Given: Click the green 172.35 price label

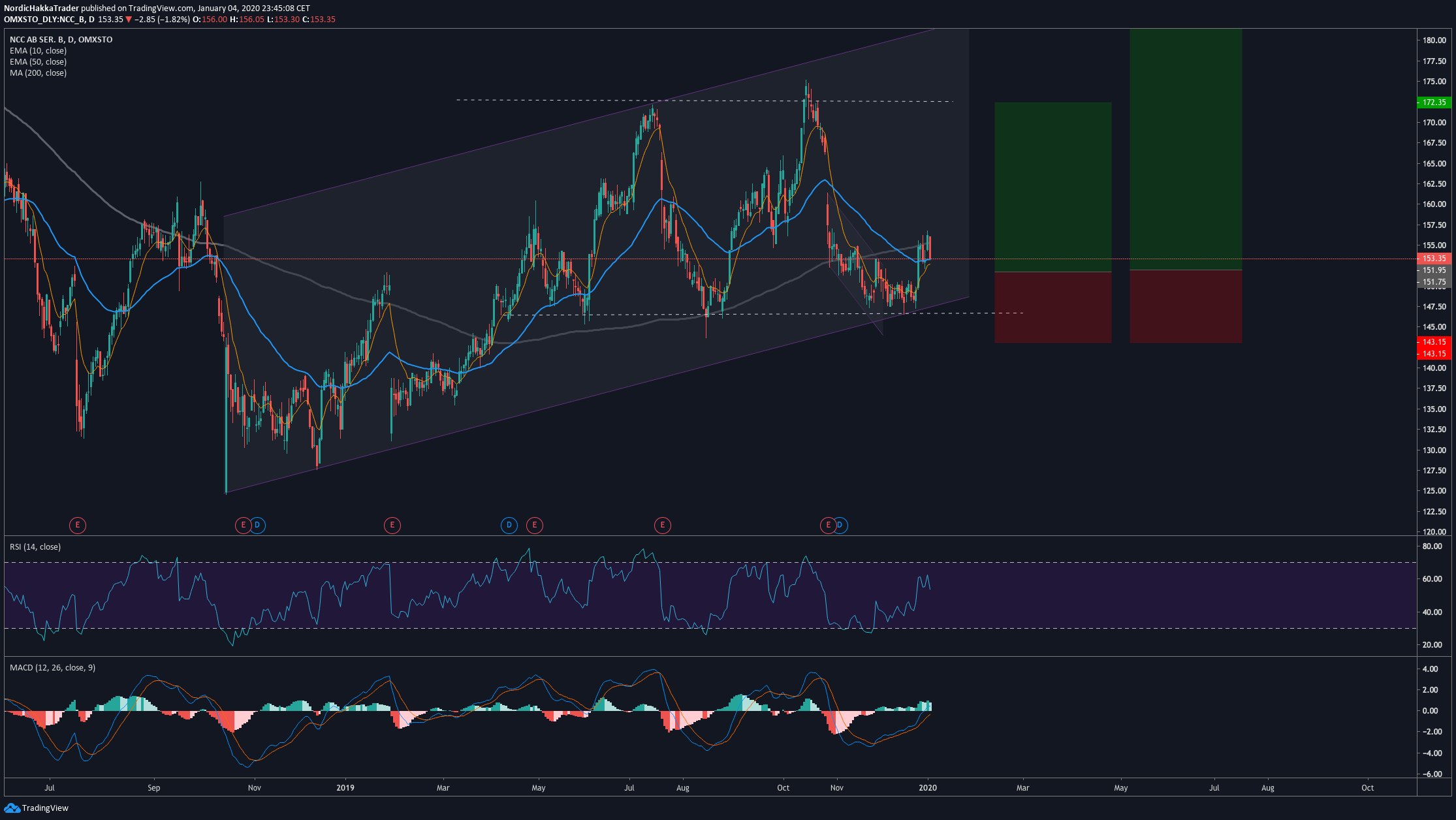Looking at the screenshot, I should (1434, 102).
